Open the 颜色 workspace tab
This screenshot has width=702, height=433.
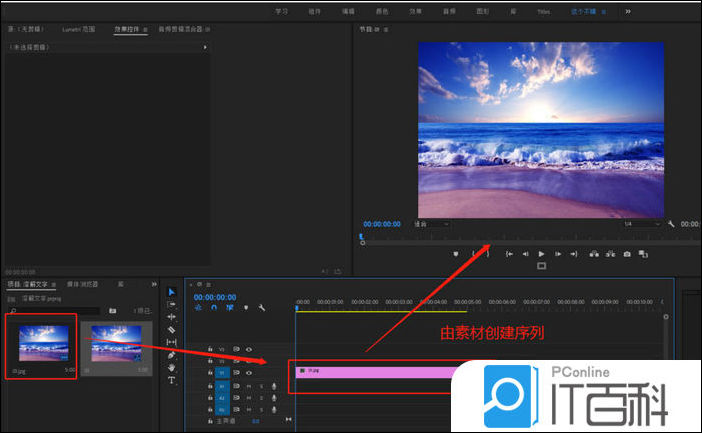383,11
